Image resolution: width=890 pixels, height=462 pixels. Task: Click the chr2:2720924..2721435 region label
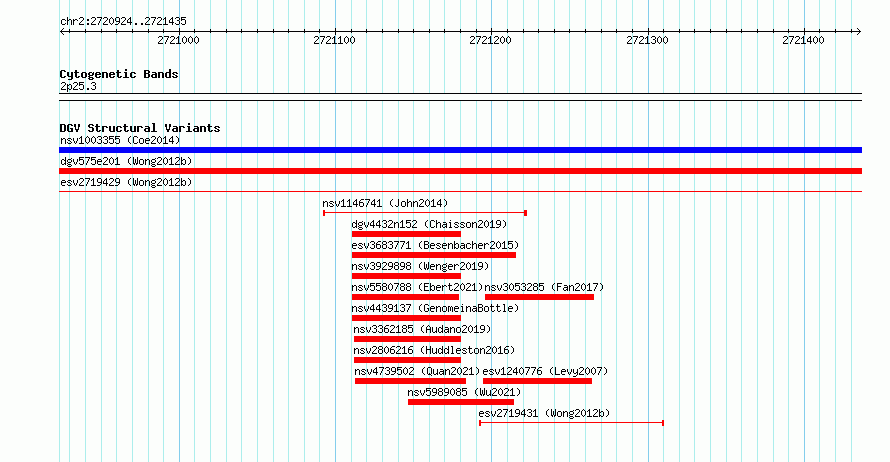[x=123, y=22]
